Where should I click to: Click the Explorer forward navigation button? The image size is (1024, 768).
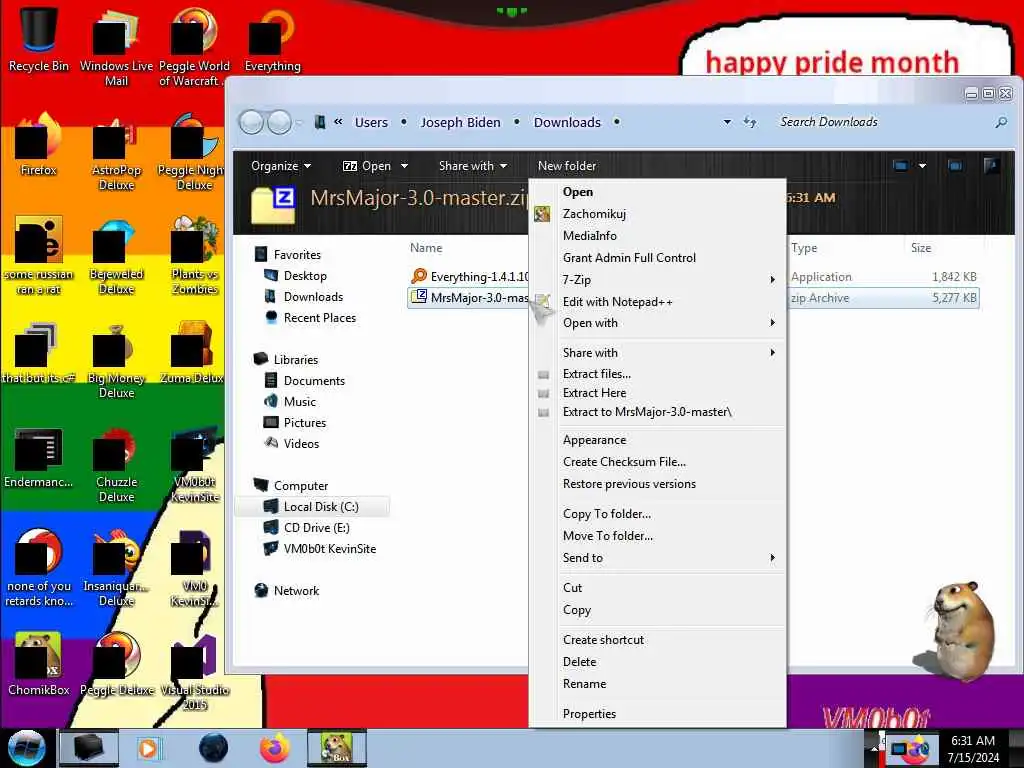point(280,122)
